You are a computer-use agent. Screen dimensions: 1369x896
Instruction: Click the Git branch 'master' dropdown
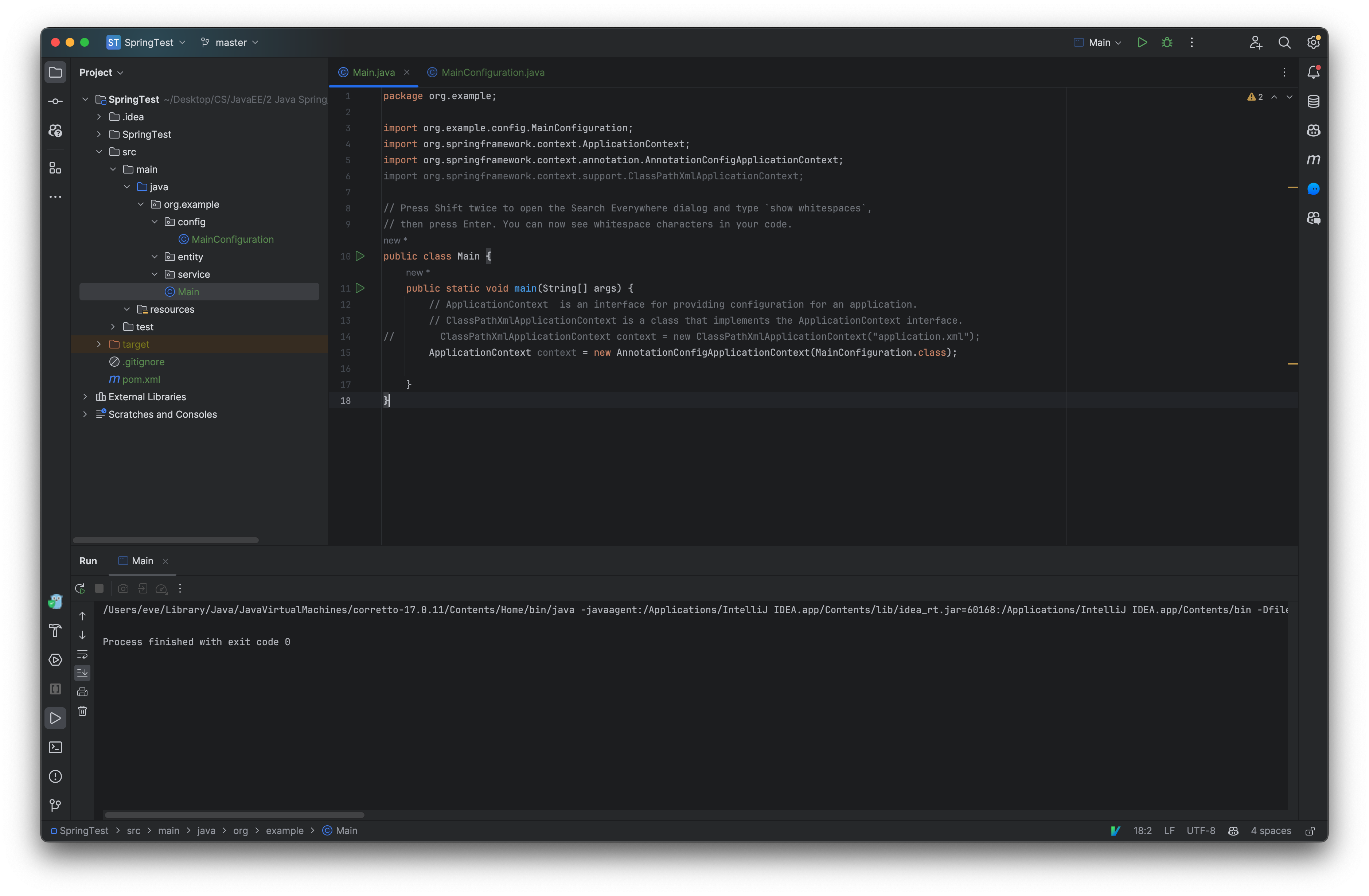(x=230, y=42)
